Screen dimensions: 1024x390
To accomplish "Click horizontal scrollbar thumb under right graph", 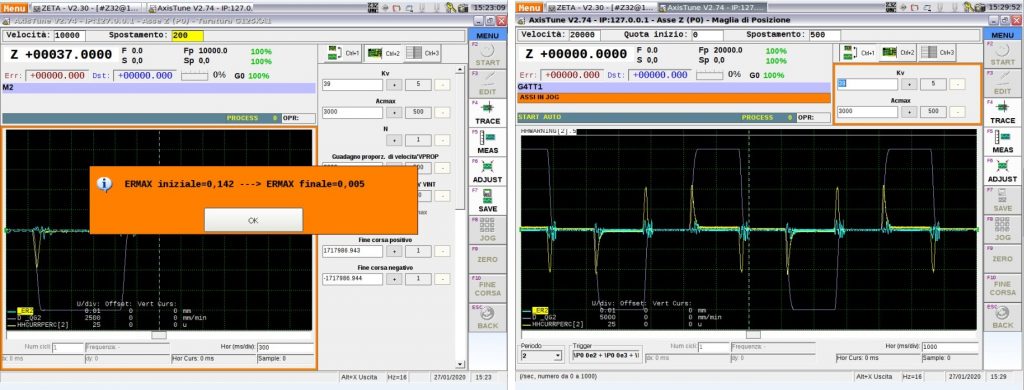I will coord(753,334).
